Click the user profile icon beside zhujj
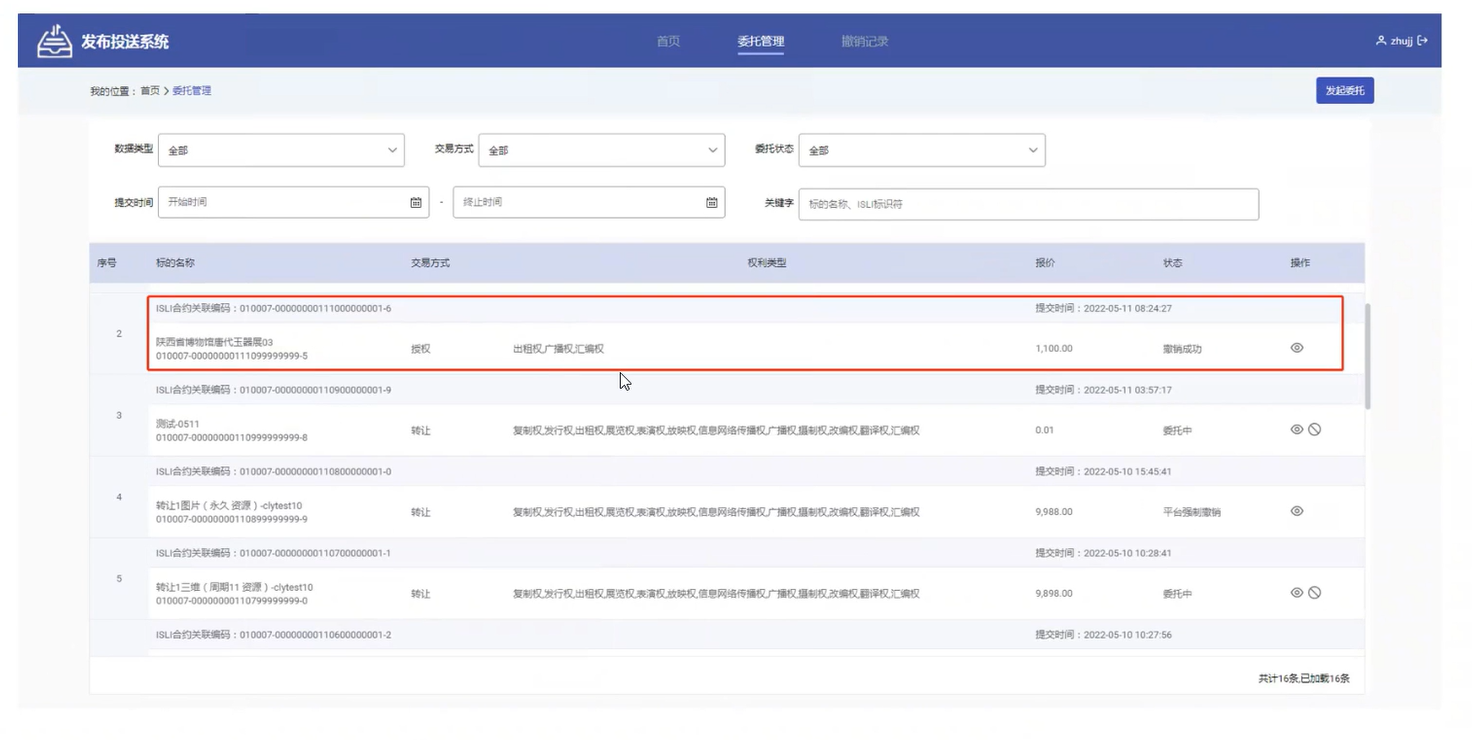Viewport: 1472px width, 740px height. 1381,41
